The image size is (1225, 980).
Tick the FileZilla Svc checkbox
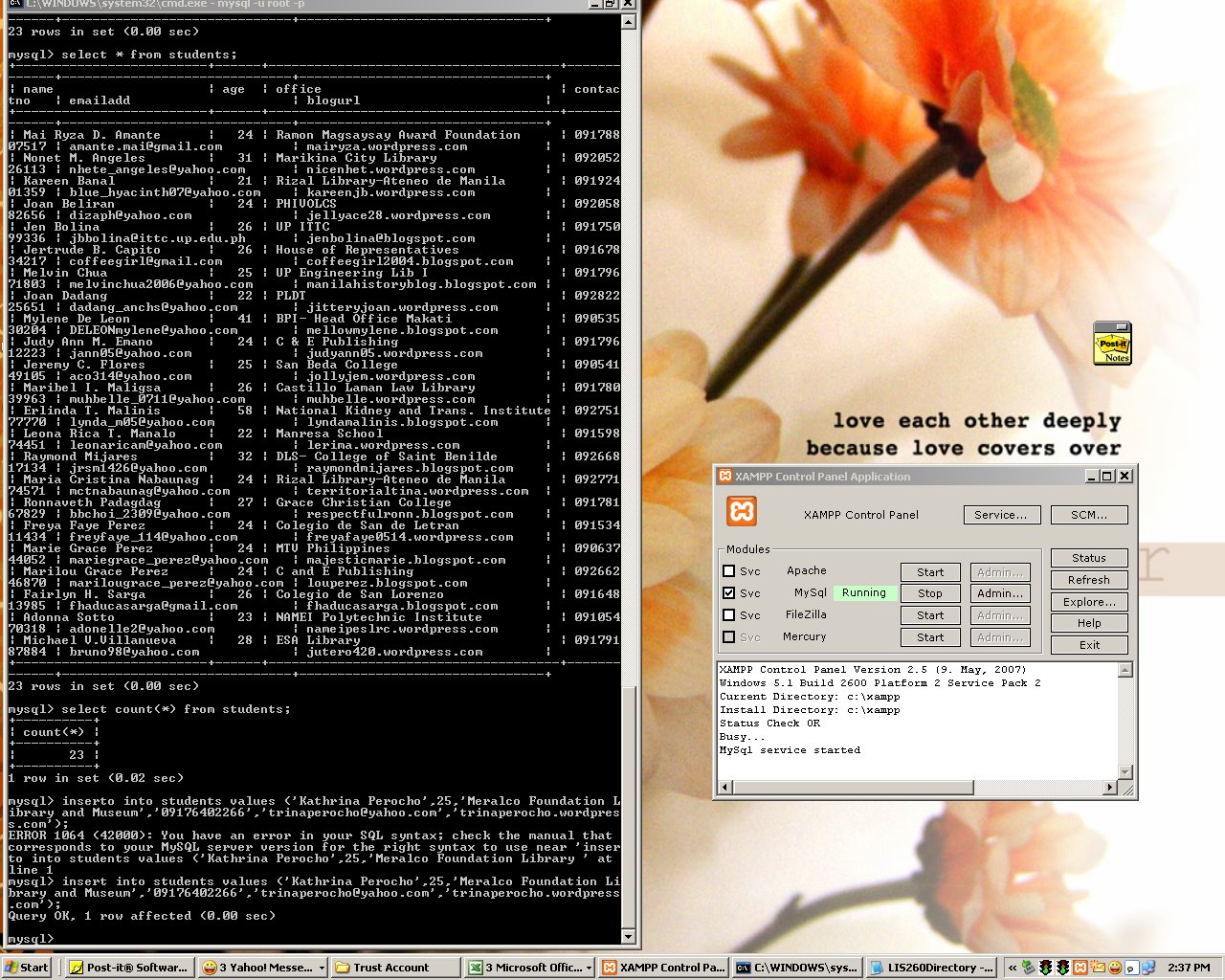click(729, 615)
